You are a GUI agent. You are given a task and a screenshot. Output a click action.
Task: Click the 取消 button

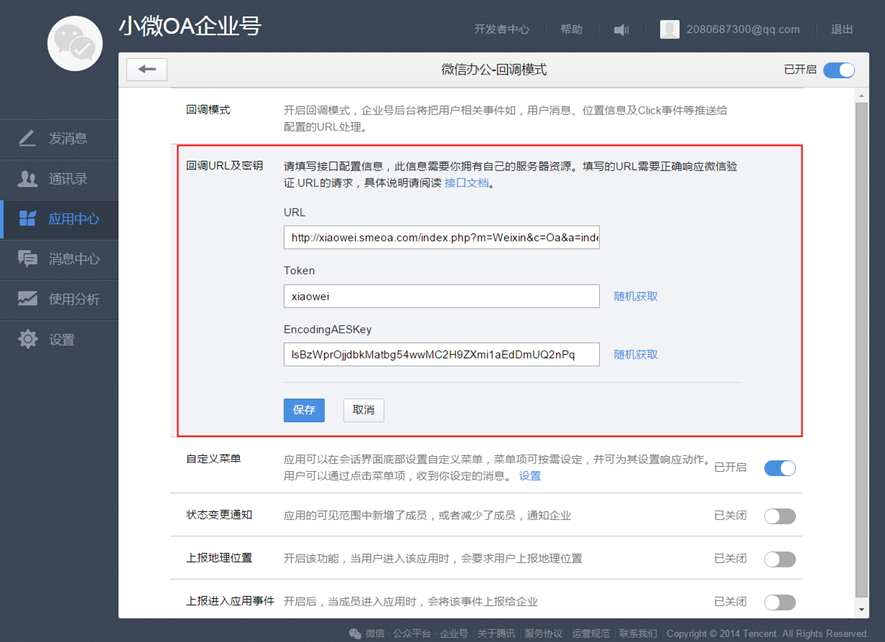(363, 410)
